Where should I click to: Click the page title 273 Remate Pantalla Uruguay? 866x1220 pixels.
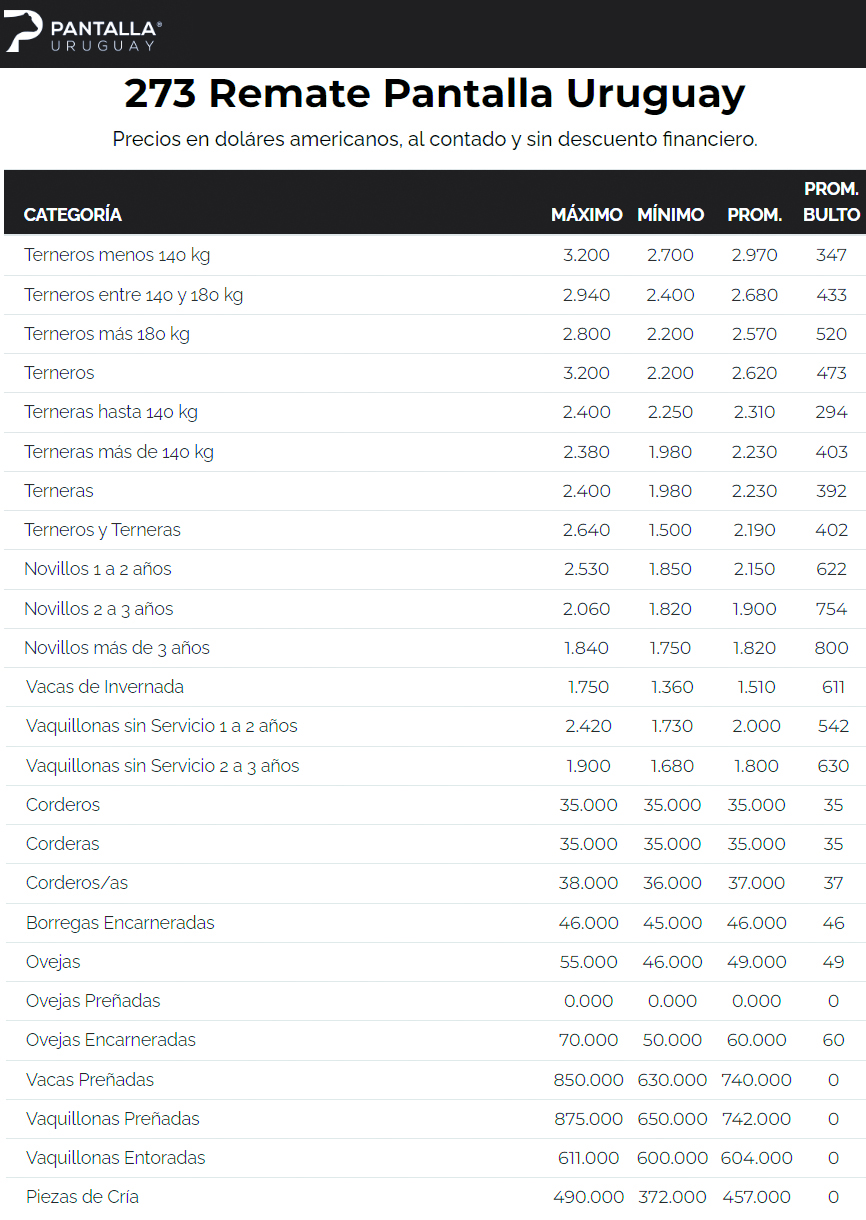pos(434,94)
